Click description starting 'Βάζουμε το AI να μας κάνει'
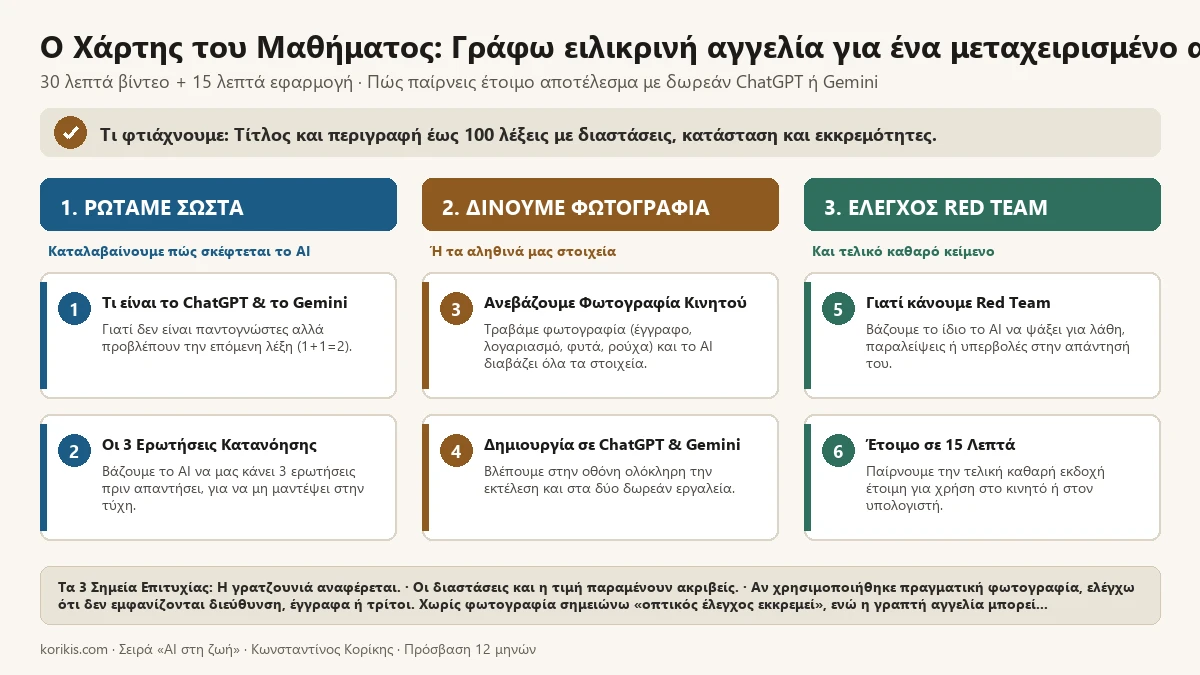1200x675 pixels. pyautogui.click(x=234, y=488)
